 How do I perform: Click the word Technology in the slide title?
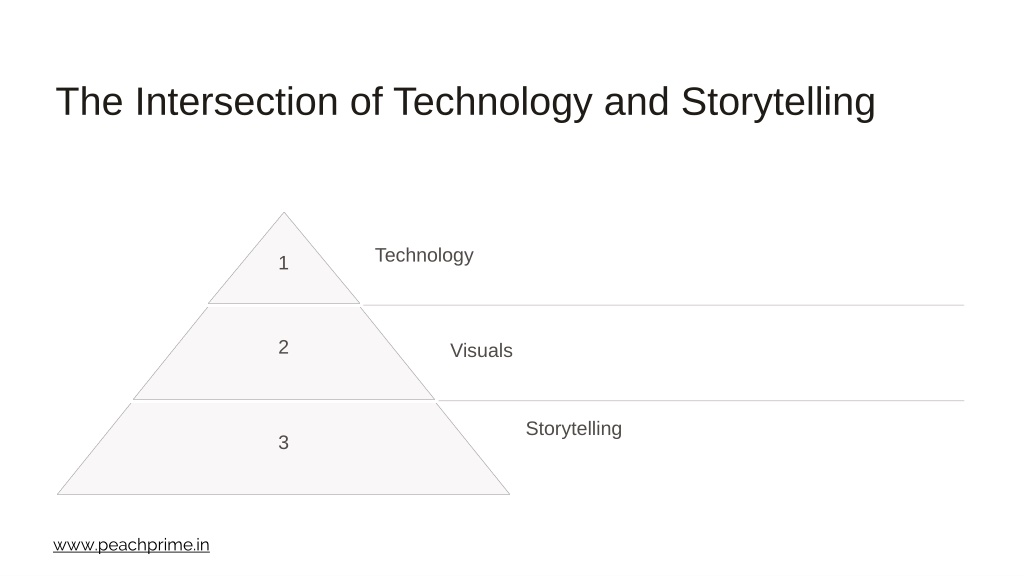click(x=493, y=103)
